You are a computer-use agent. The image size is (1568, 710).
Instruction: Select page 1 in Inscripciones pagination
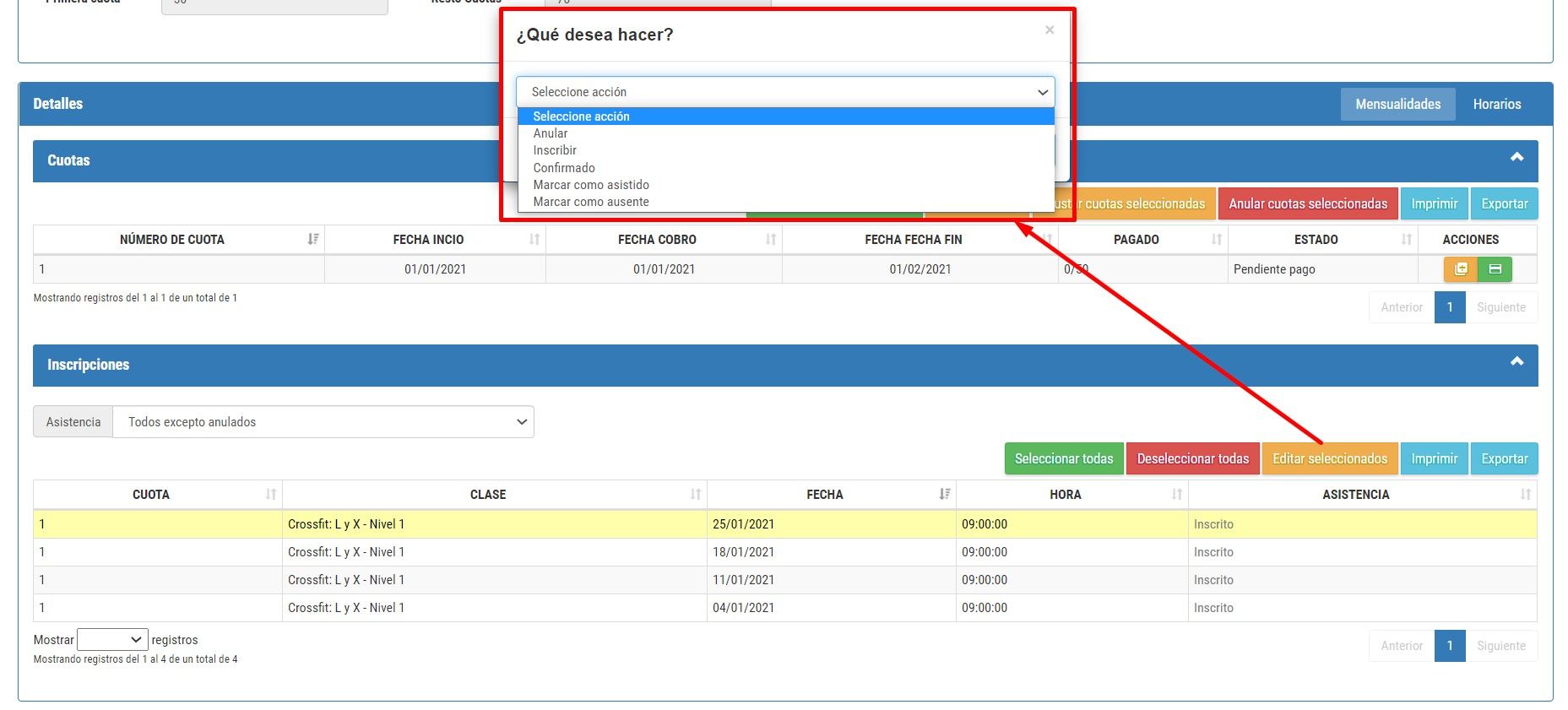click(x=1450, y=646)
